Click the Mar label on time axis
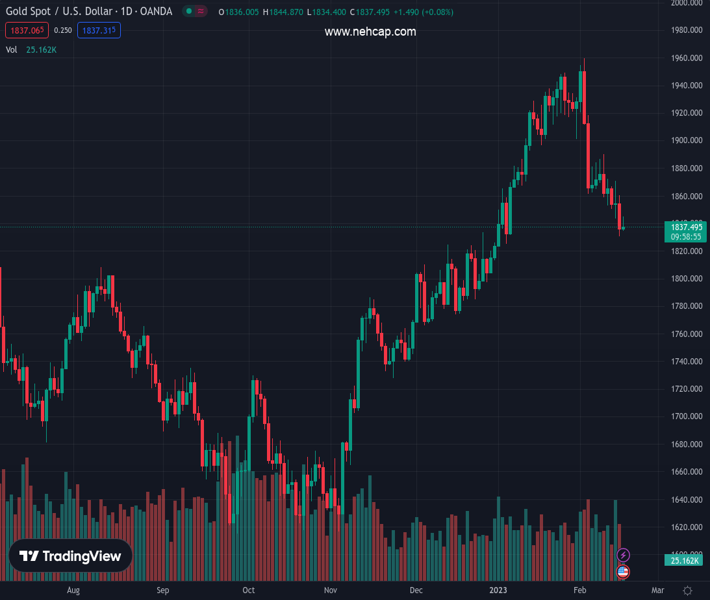Viewport: 710px width, 600px height. coord(657,591)
